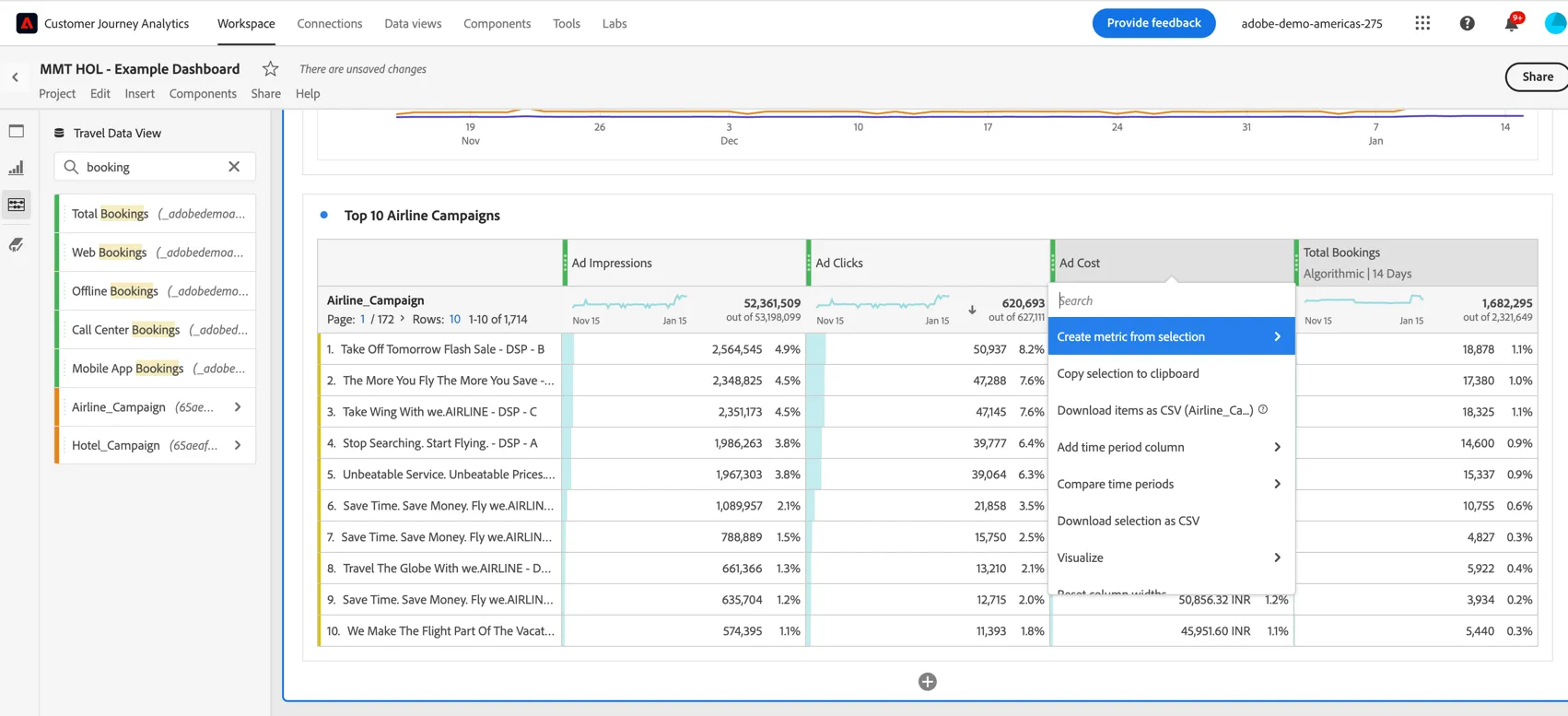Select row Take Off Tomorrow Flash Sale
1568x716 pixels.
coord(442,349)
